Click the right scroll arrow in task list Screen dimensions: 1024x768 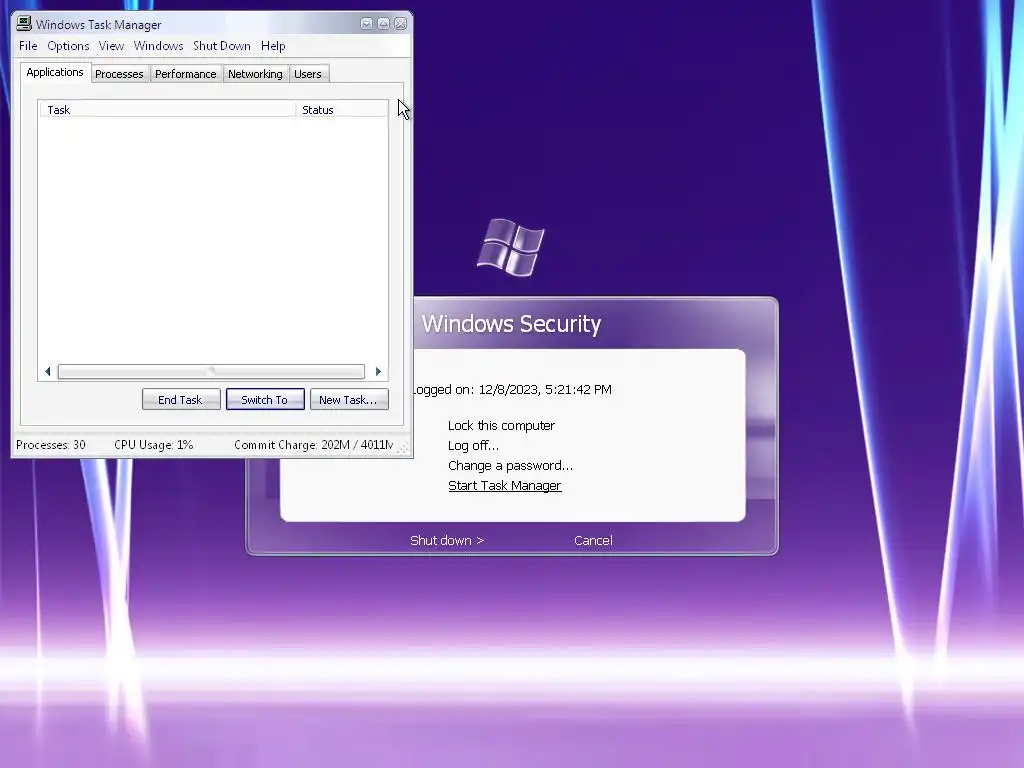point(378,372)
